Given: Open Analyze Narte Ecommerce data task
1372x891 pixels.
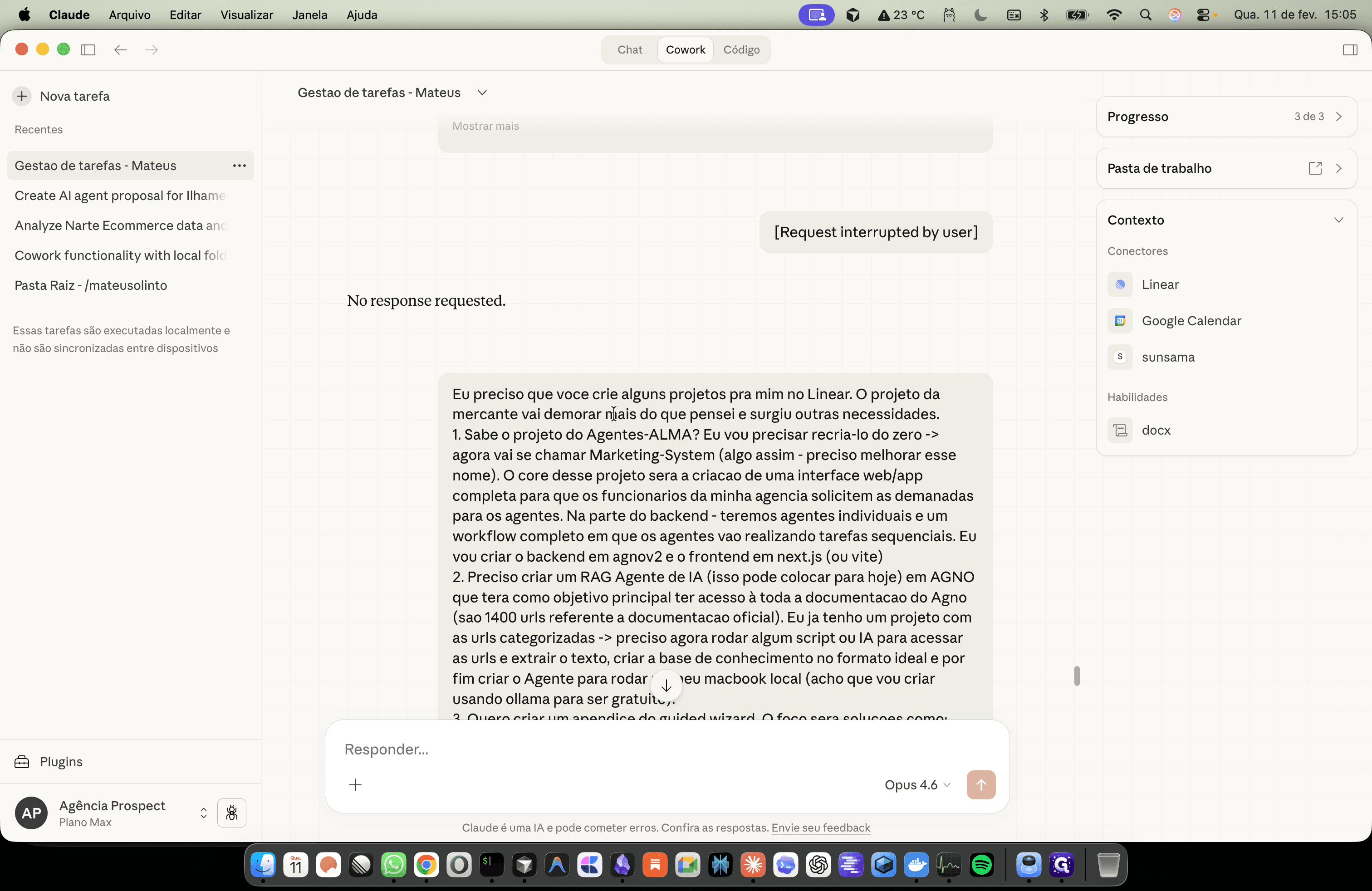Looking at the screenshot, I should (130, 226).
